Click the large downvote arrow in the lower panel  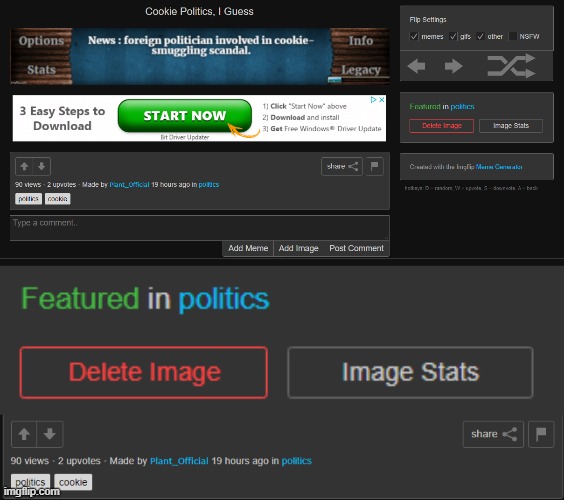click(50, 434)
